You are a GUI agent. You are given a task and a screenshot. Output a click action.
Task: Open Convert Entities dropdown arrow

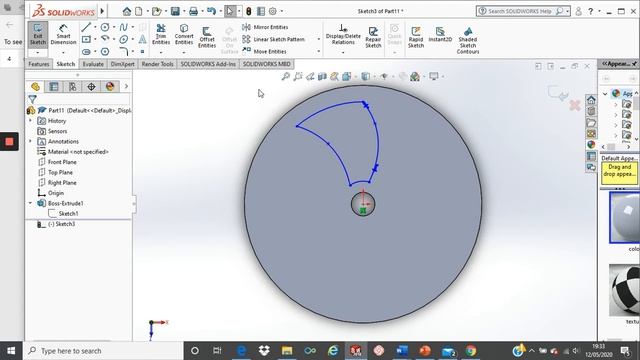pos(184,52)
